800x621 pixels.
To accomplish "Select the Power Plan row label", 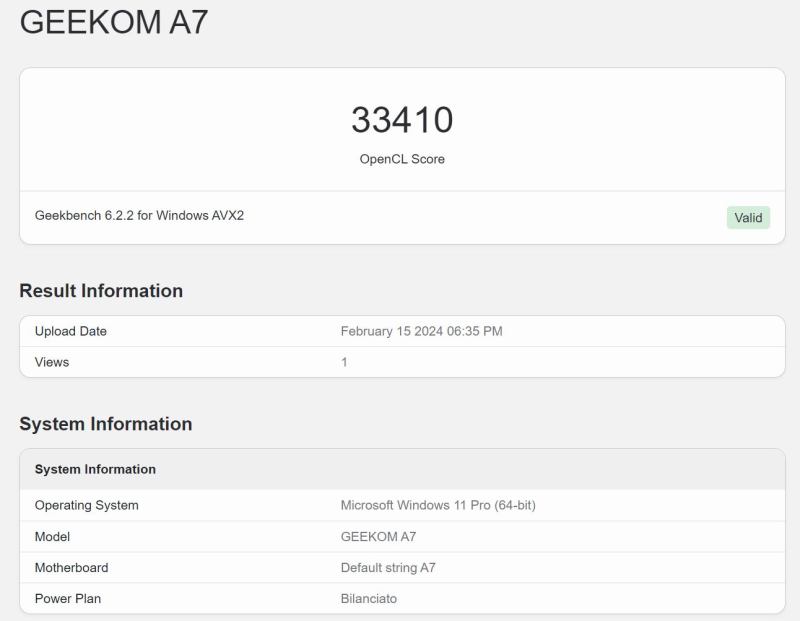I will click(x=68, y=598).
